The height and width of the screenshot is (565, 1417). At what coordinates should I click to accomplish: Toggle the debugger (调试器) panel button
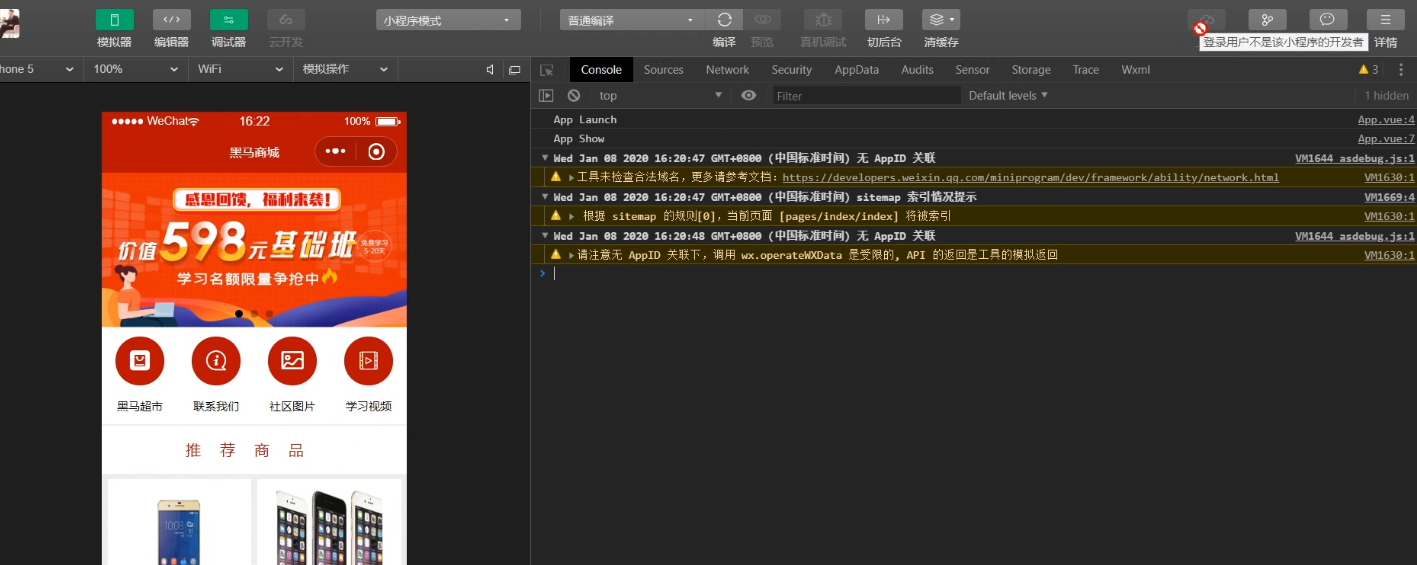228,20
